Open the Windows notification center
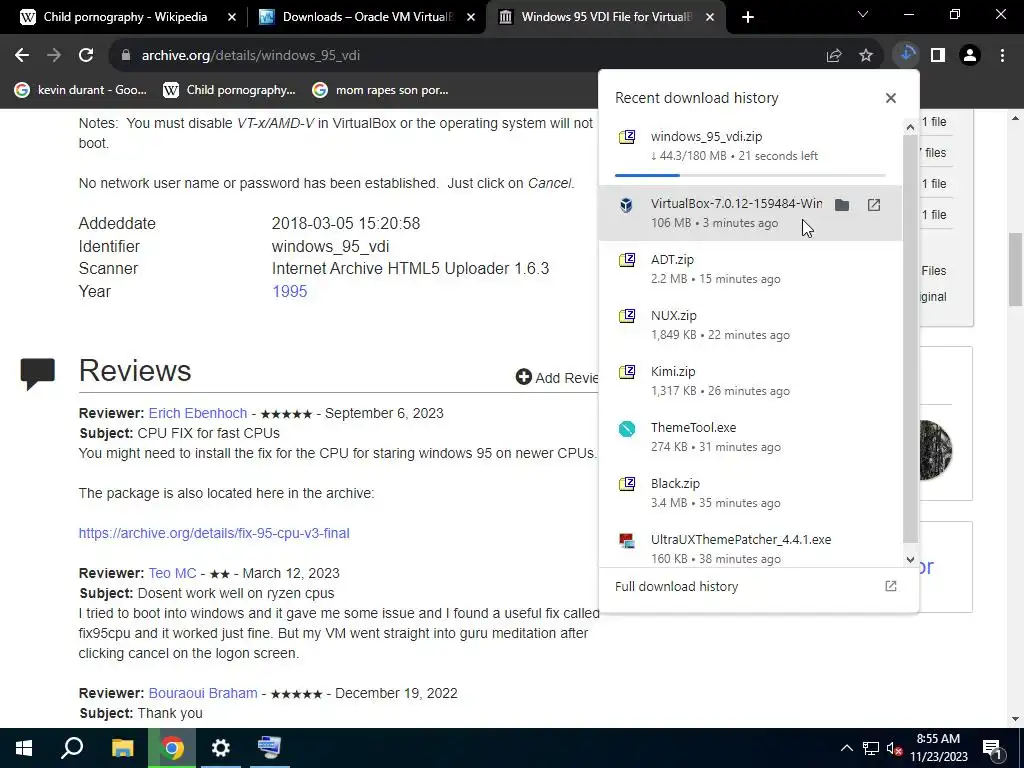The width and height of the screenshot is (1024, 768). 992,748
